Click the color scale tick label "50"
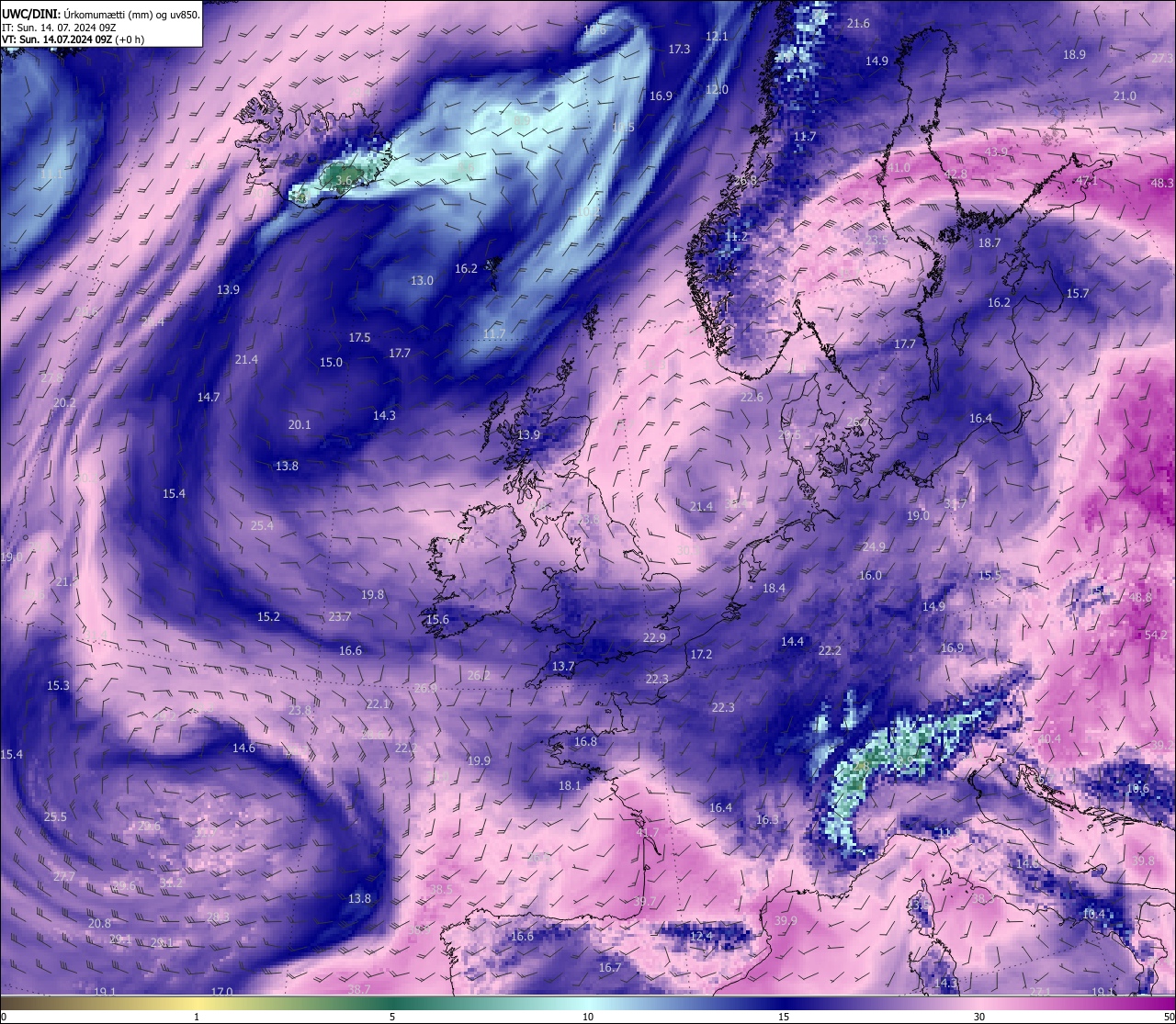The image size is (1176, 1024). (1169, 1016)
